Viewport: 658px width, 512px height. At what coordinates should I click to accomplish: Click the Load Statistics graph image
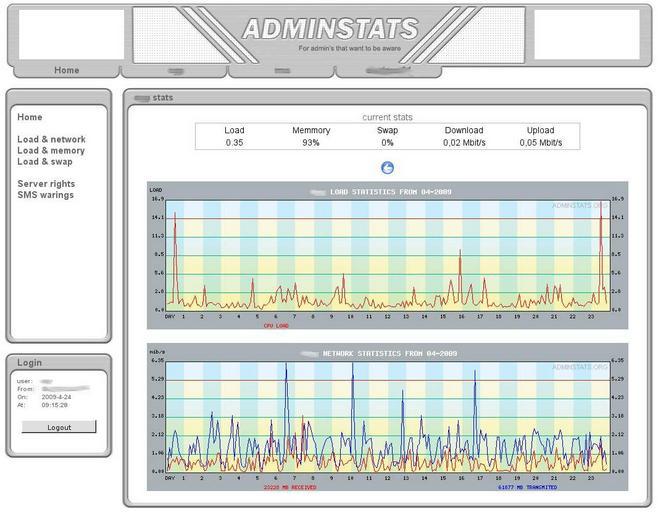click(x=386, y=255)
